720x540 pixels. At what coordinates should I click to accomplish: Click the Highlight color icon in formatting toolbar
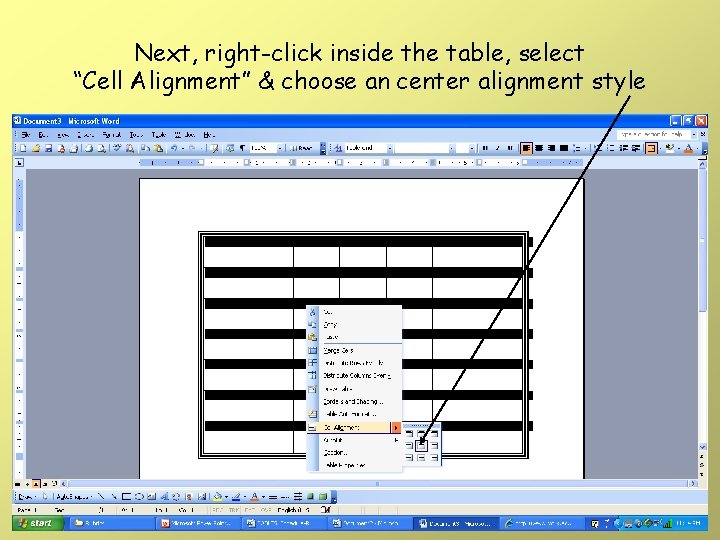[x=669, y=148]
